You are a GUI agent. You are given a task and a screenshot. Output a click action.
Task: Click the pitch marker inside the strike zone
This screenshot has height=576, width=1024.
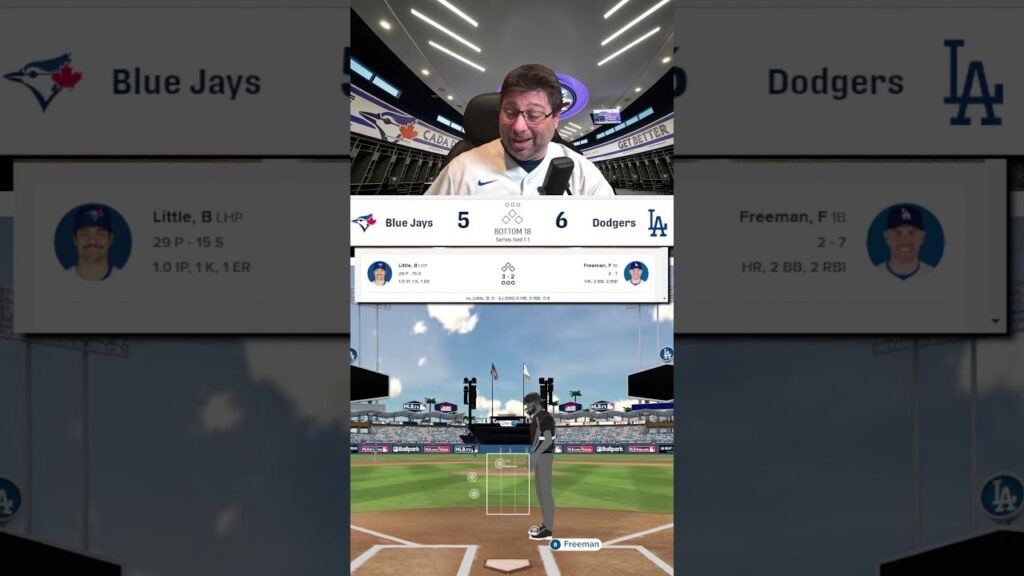[500, 463]
